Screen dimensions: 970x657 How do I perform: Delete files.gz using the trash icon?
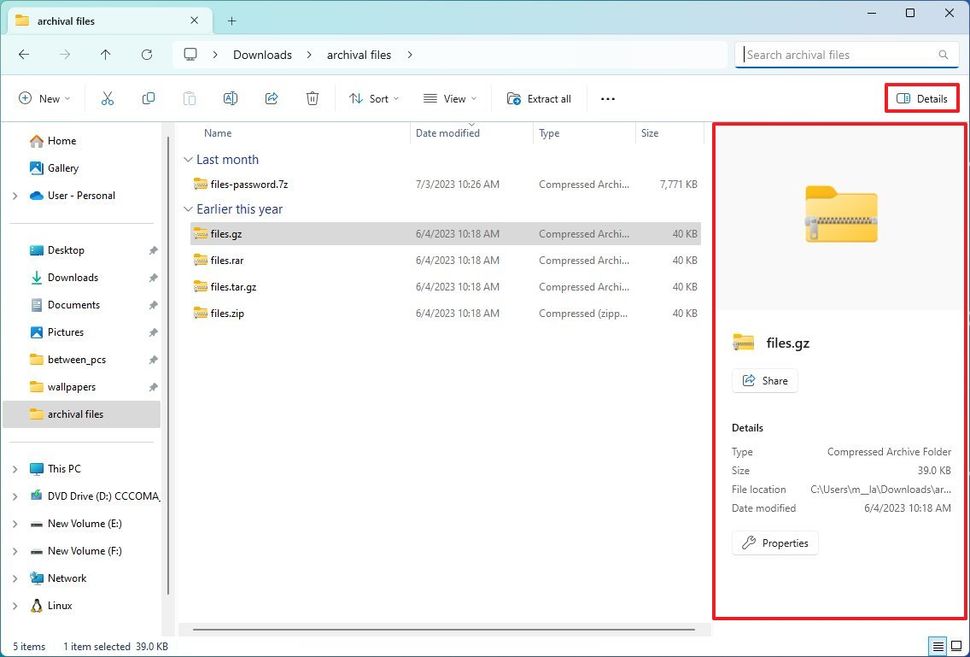click(312, 98)
